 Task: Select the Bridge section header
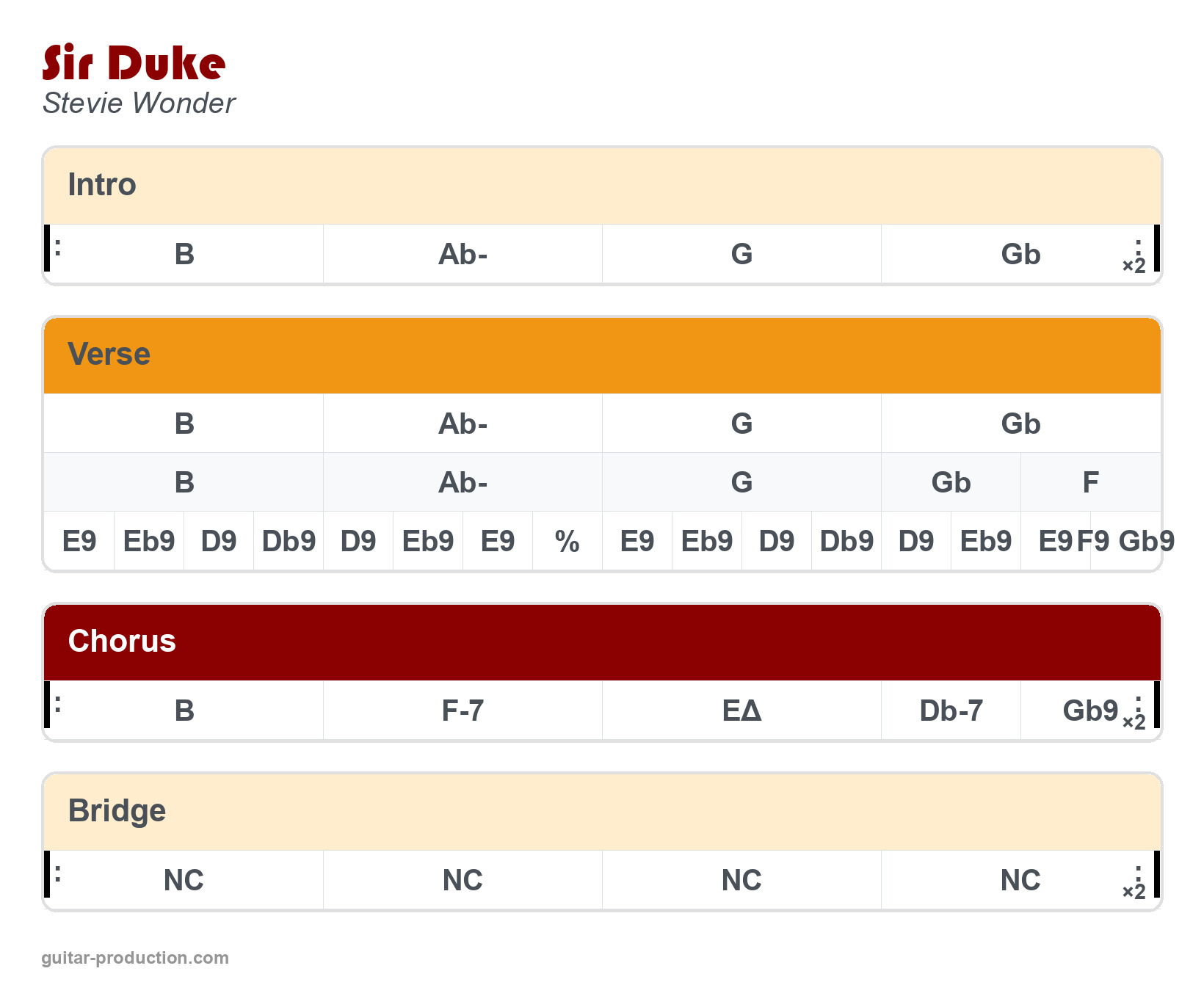tap(117, 811)
